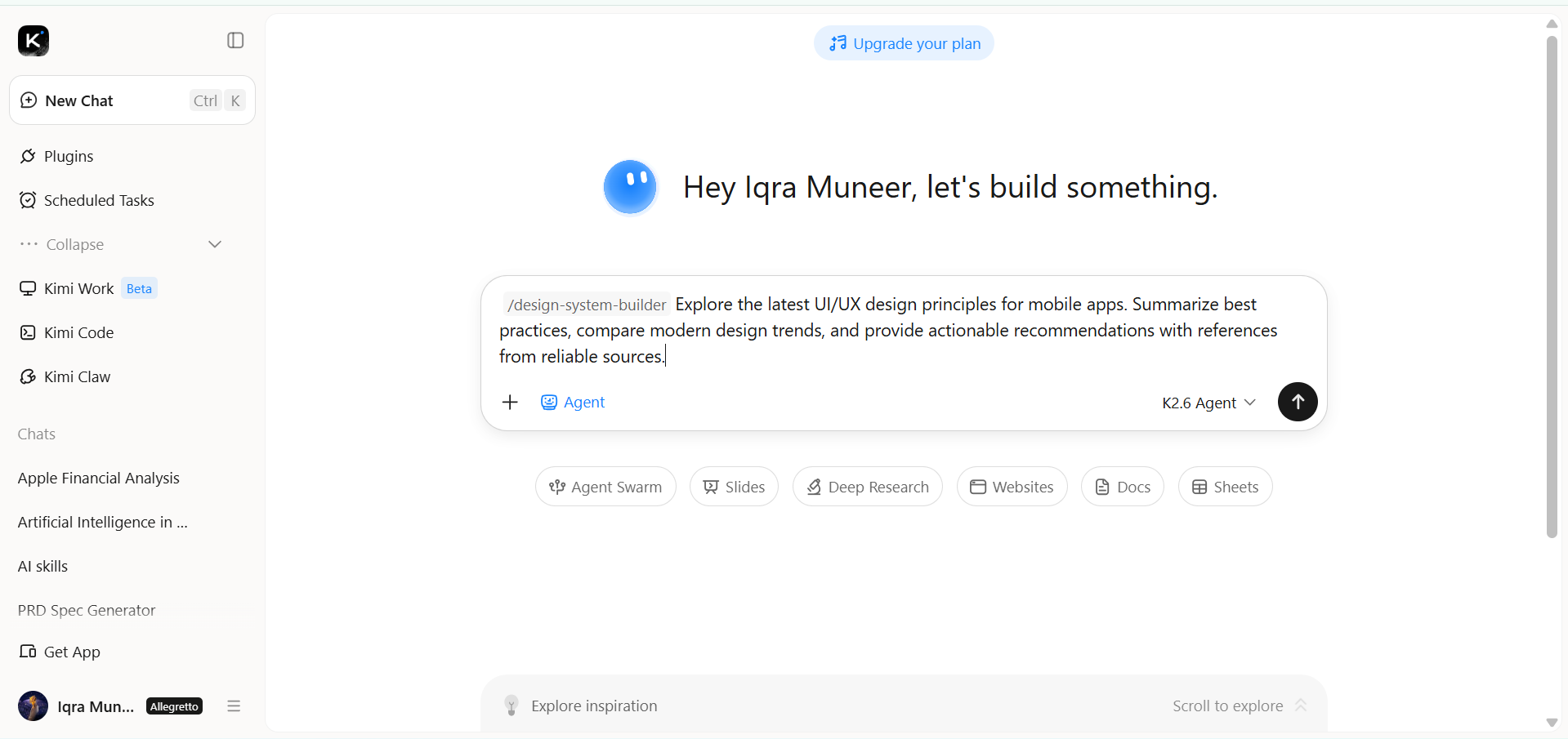Screen dimensions: 1568x739
Task: Open the Apple Financial Analysis chat
Action: click(x=99, y=478)
